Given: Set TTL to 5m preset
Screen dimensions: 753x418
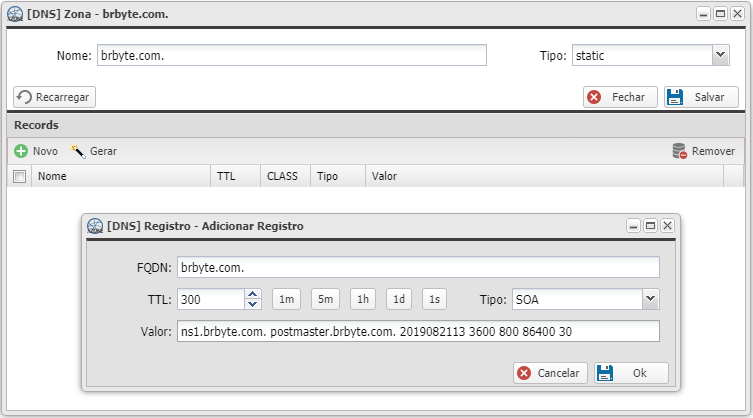Looking at the screenshot, I should point(325,299).
